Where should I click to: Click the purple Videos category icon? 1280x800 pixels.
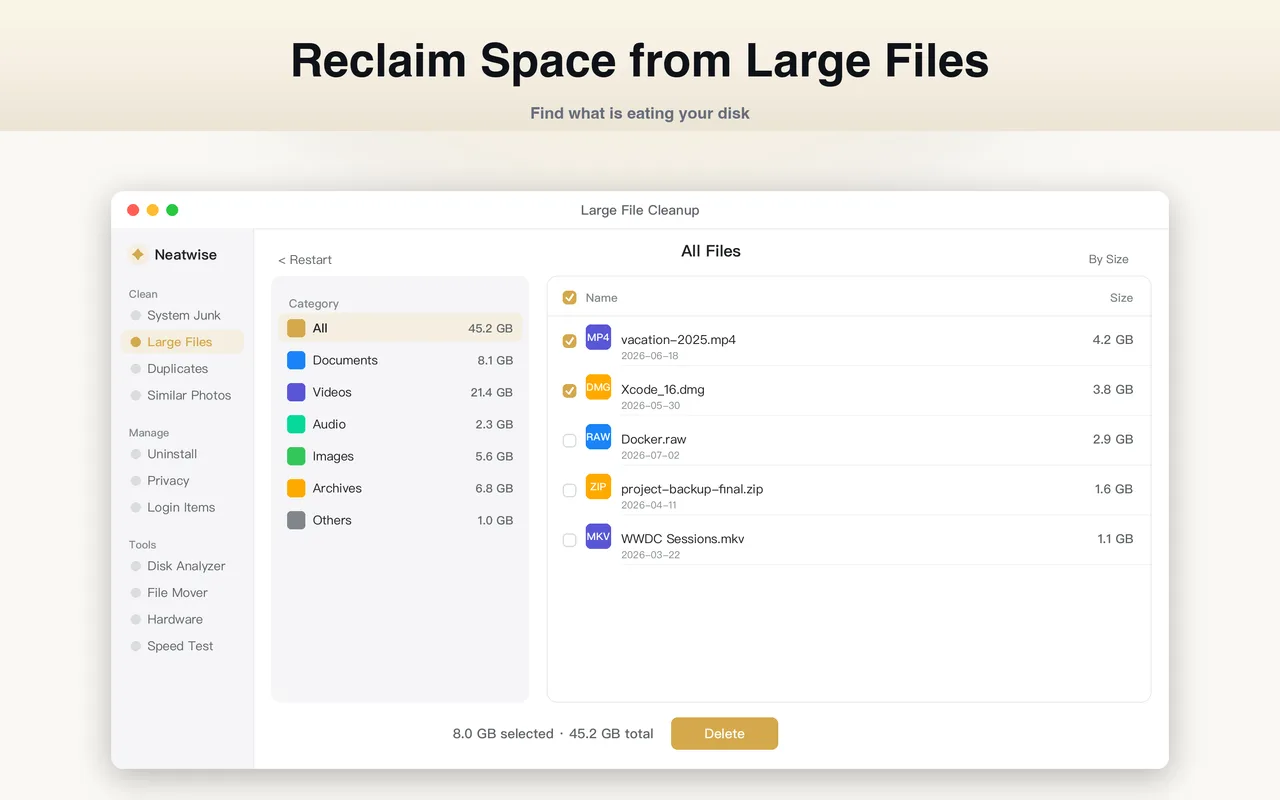[296, 392]
